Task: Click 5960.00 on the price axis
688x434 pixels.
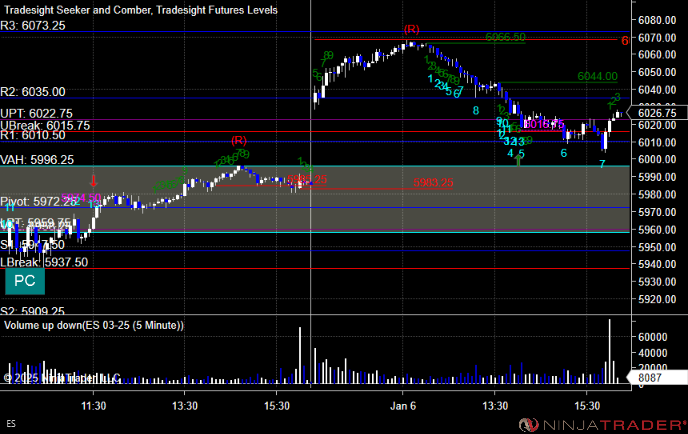Action: [x=657, y=230]
